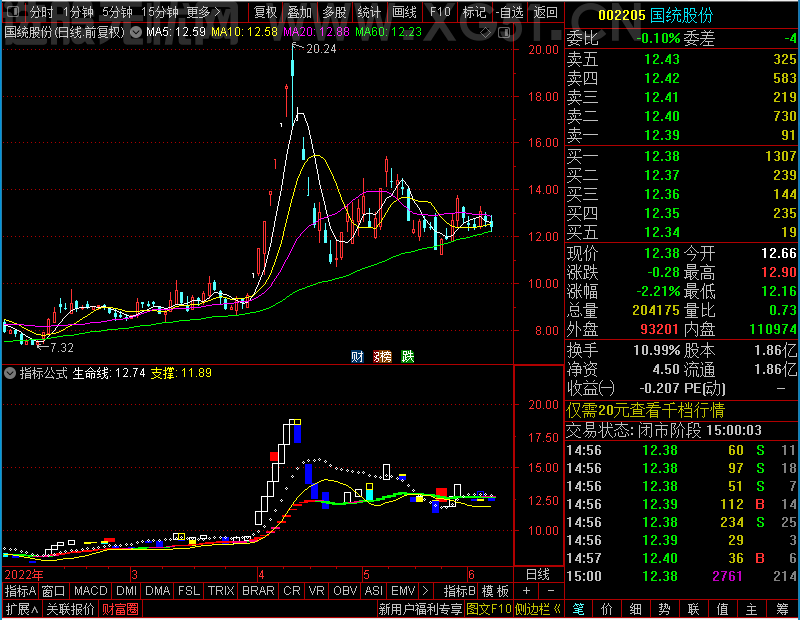Zoom in chart with plus button

(x=527, y=591)
